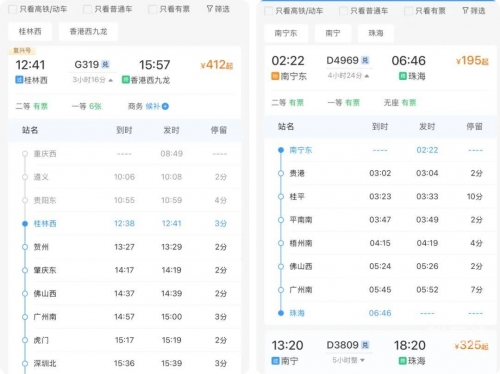Select the 桂林西 station tab

[x=30, y=32]
